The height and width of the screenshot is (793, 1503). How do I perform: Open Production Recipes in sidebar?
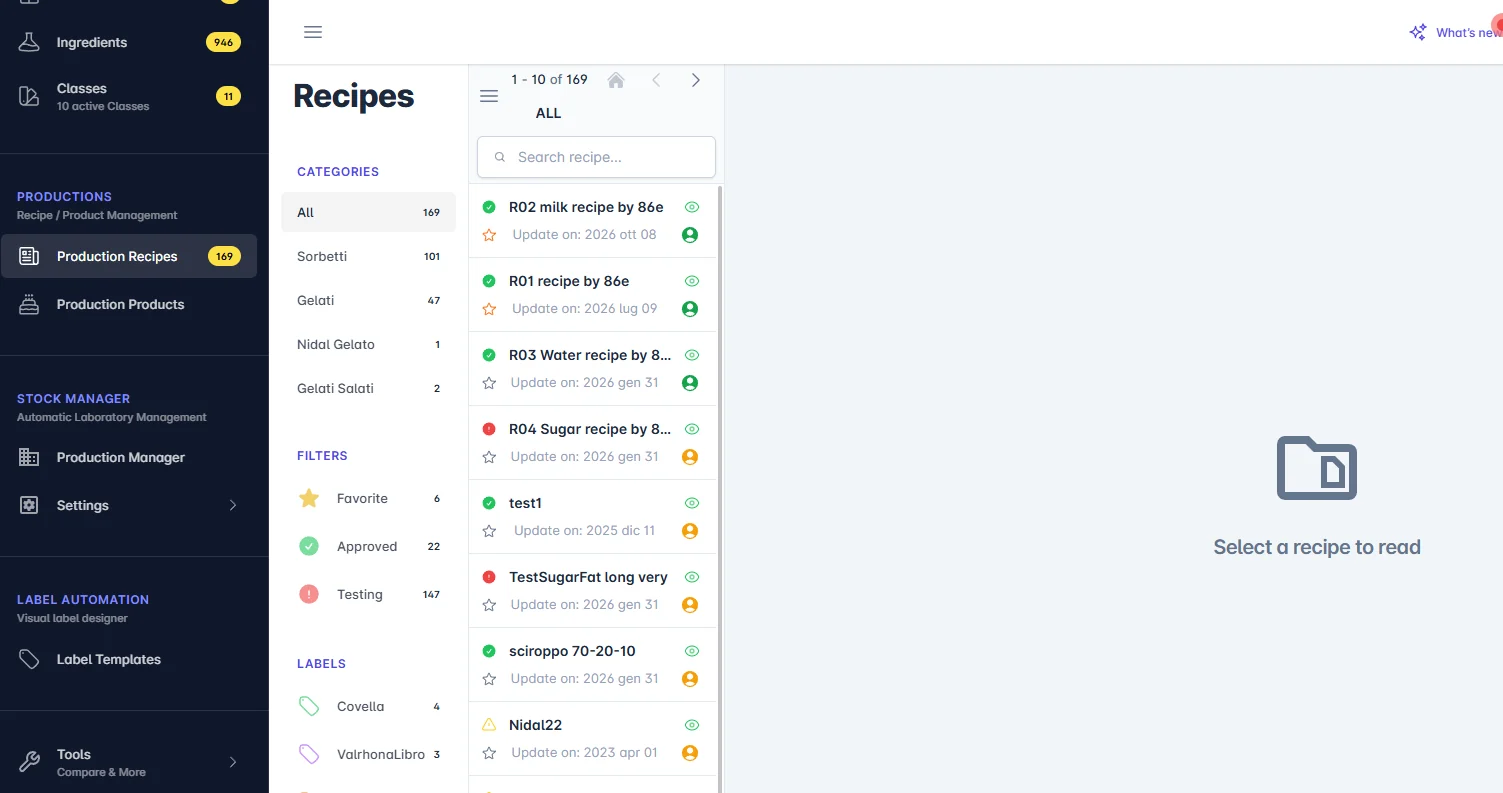point(129,256)
